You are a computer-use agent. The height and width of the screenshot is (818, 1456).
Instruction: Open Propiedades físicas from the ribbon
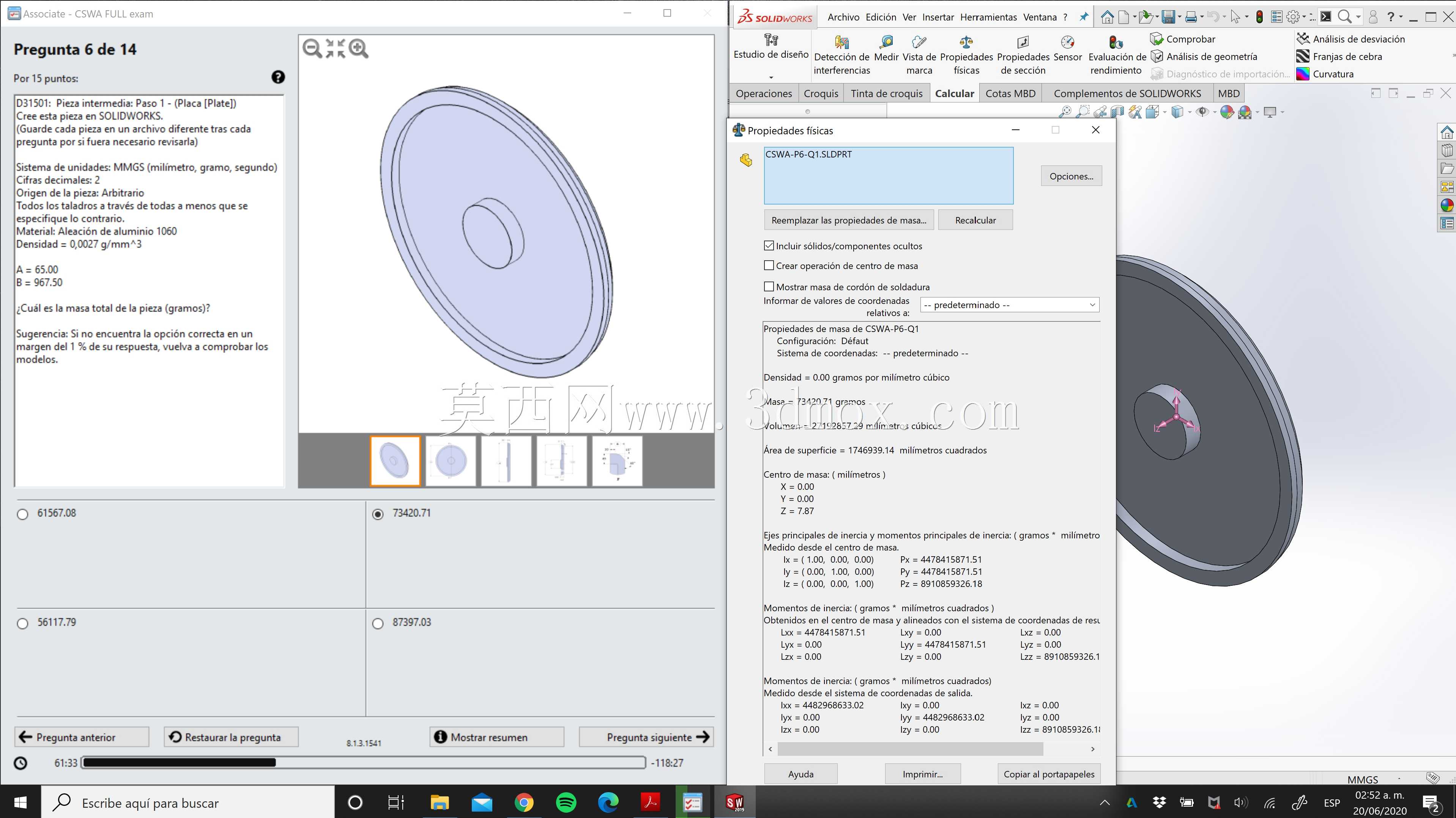pos(966,55)
